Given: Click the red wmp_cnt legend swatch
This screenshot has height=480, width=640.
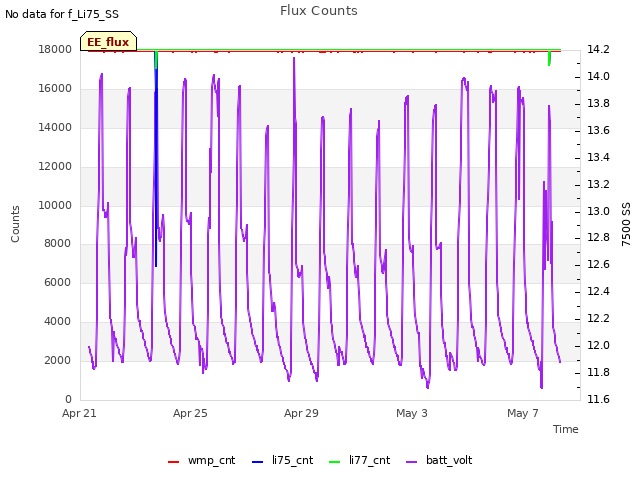Looking at the screenshot, I should pyautogui.click(x=173, y=462).
